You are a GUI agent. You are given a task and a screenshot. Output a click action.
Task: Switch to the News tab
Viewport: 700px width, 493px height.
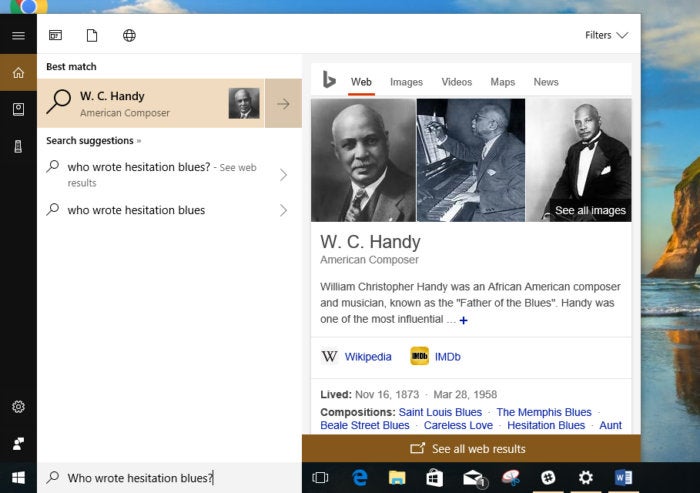tap(546, 82)
